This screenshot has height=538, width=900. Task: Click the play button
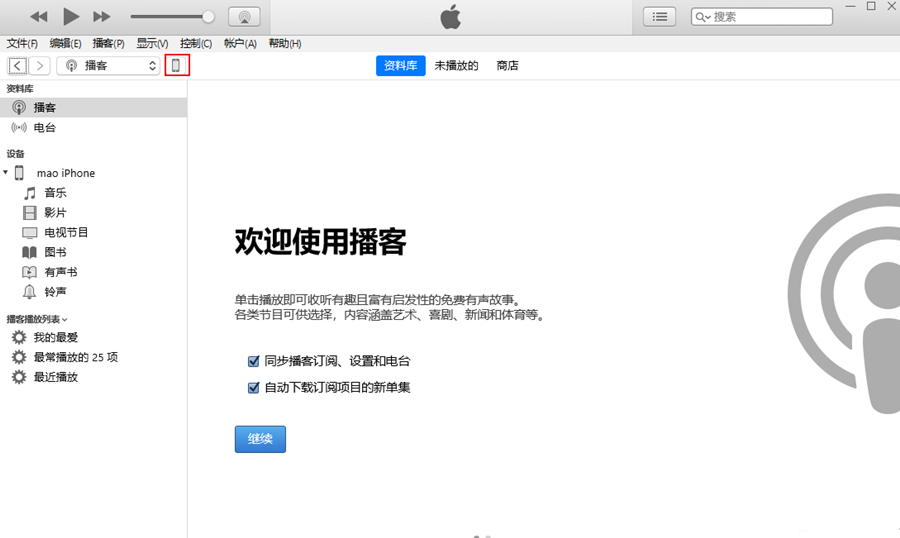point(71,17)
